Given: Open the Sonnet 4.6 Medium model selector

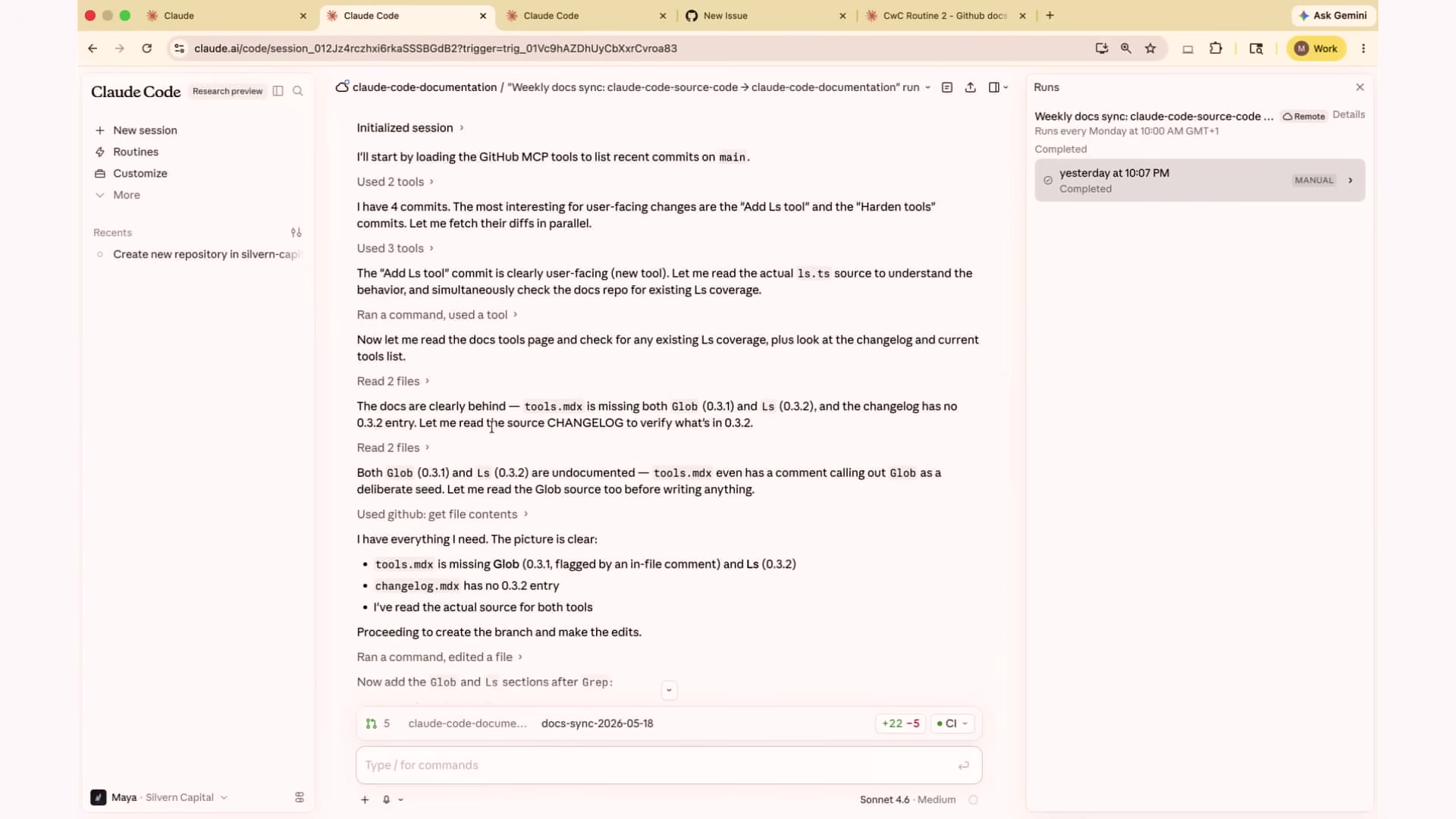Looking at the screenshot, I should coord(908,800).
